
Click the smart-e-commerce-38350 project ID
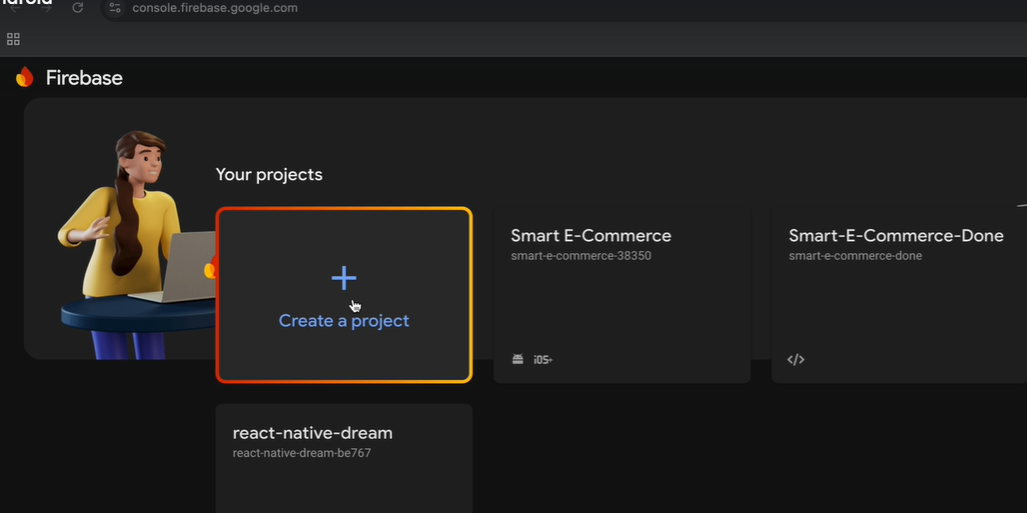coord(581,256)
